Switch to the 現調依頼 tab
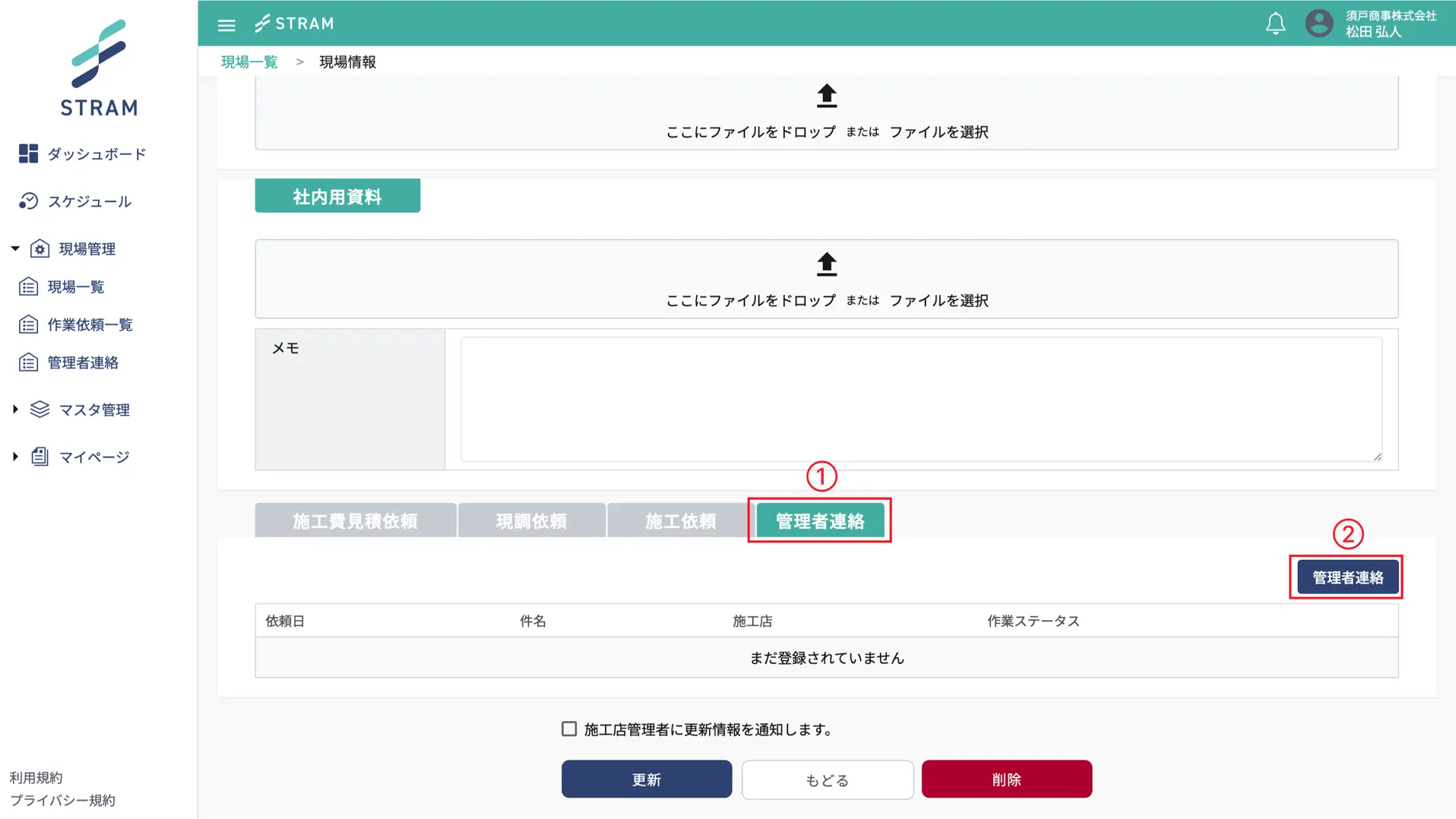1456x819 pixels. (x=532, y=520)
